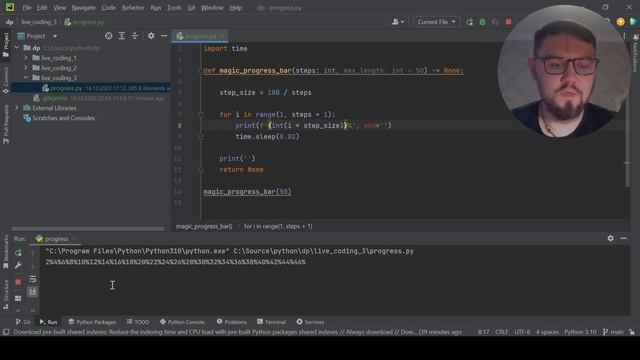Collapse the dp root folder
This screenshot has height=360, width=640.
17,48
